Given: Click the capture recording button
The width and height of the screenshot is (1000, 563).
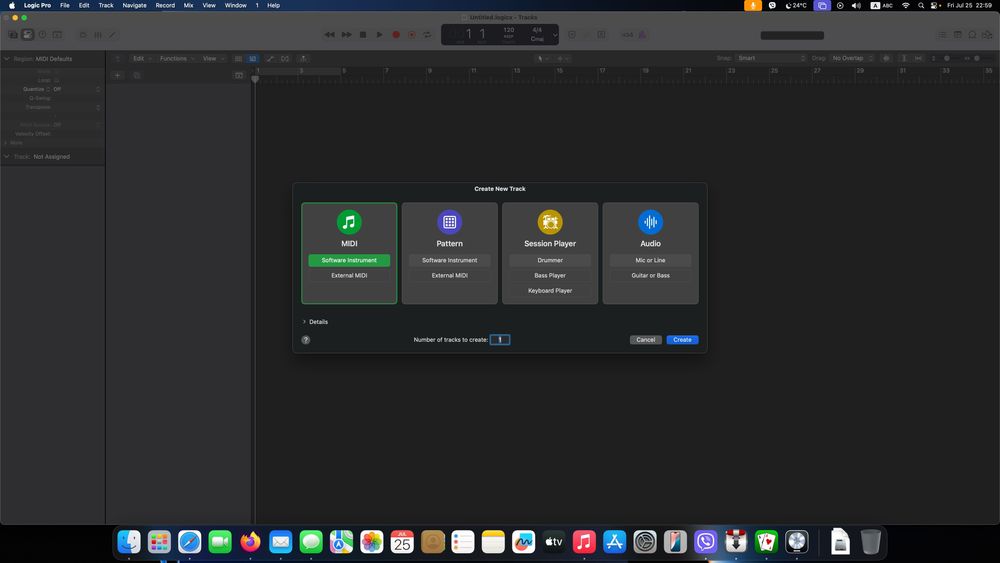Looking at the screenshot, I should coord(412,34).
